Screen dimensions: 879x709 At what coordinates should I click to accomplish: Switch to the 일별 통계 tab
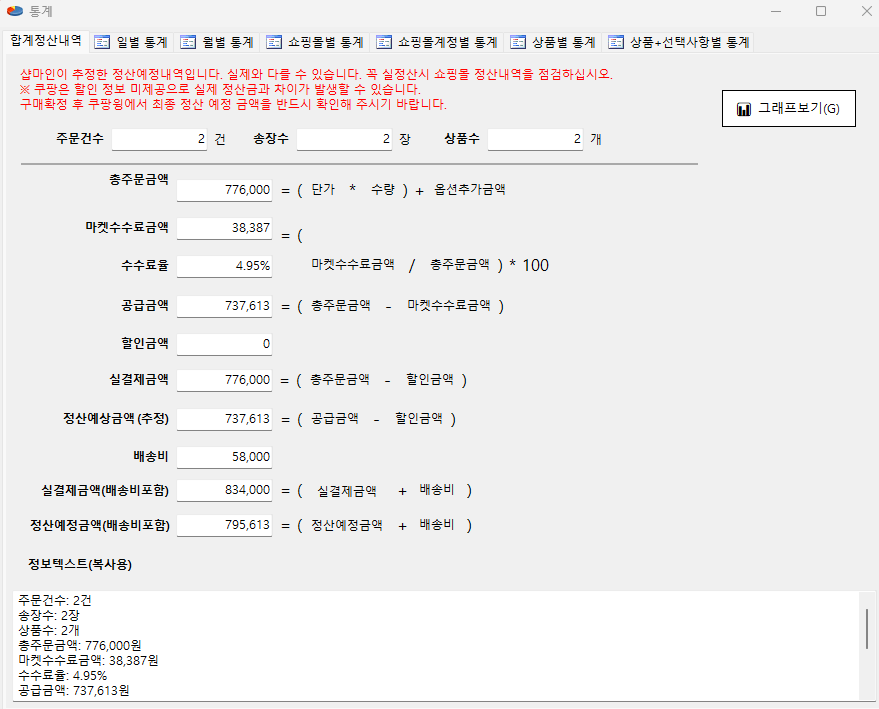tap(130, 42)
